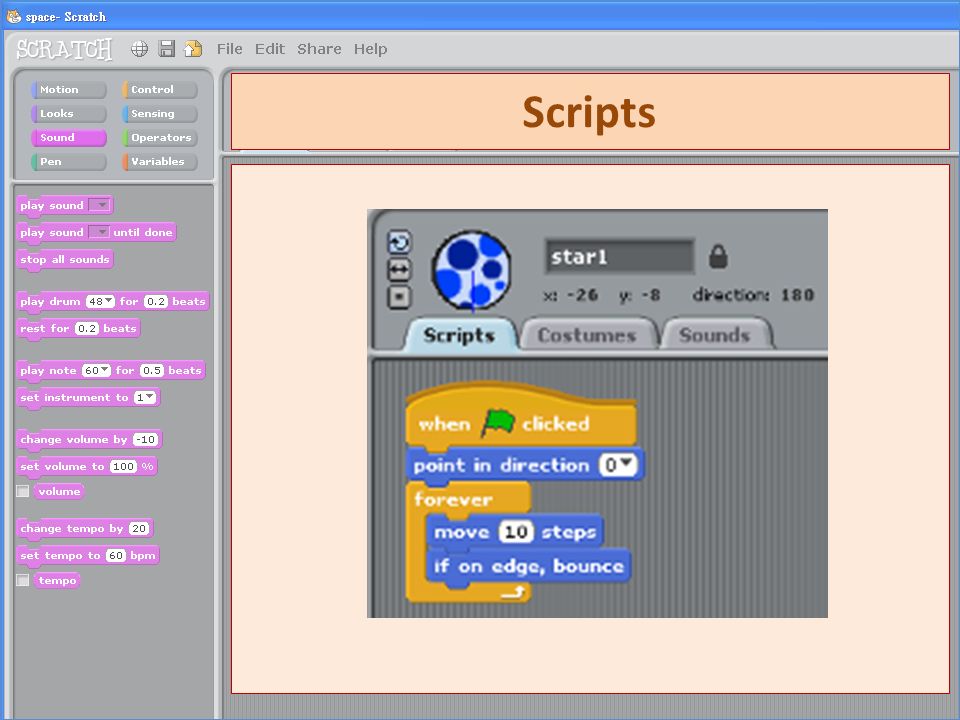Open dropdown in 'play sound until done' block
This screenshot has height=720, width=960.
[99, 232]
